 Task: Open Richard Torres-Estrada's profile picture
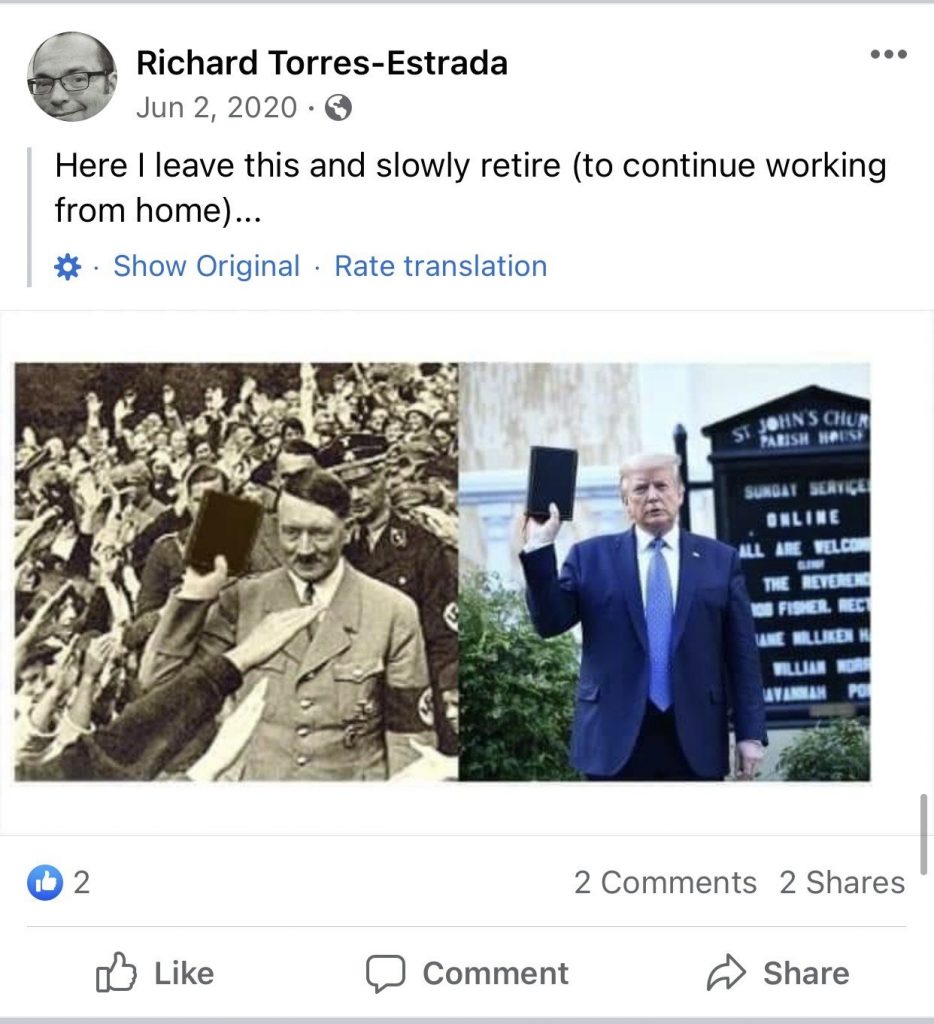click(72, 76)
